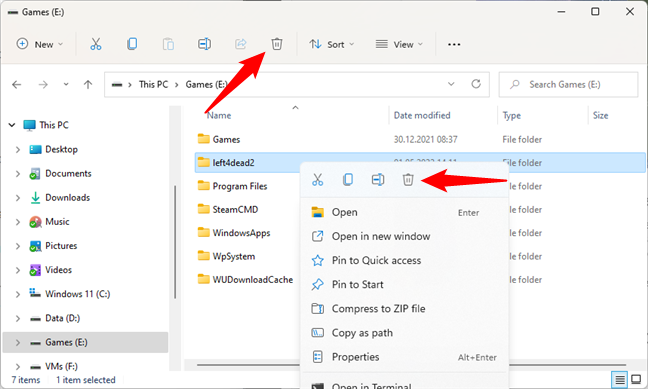Click the Copy icon in the toolbar

click(132, 44)
